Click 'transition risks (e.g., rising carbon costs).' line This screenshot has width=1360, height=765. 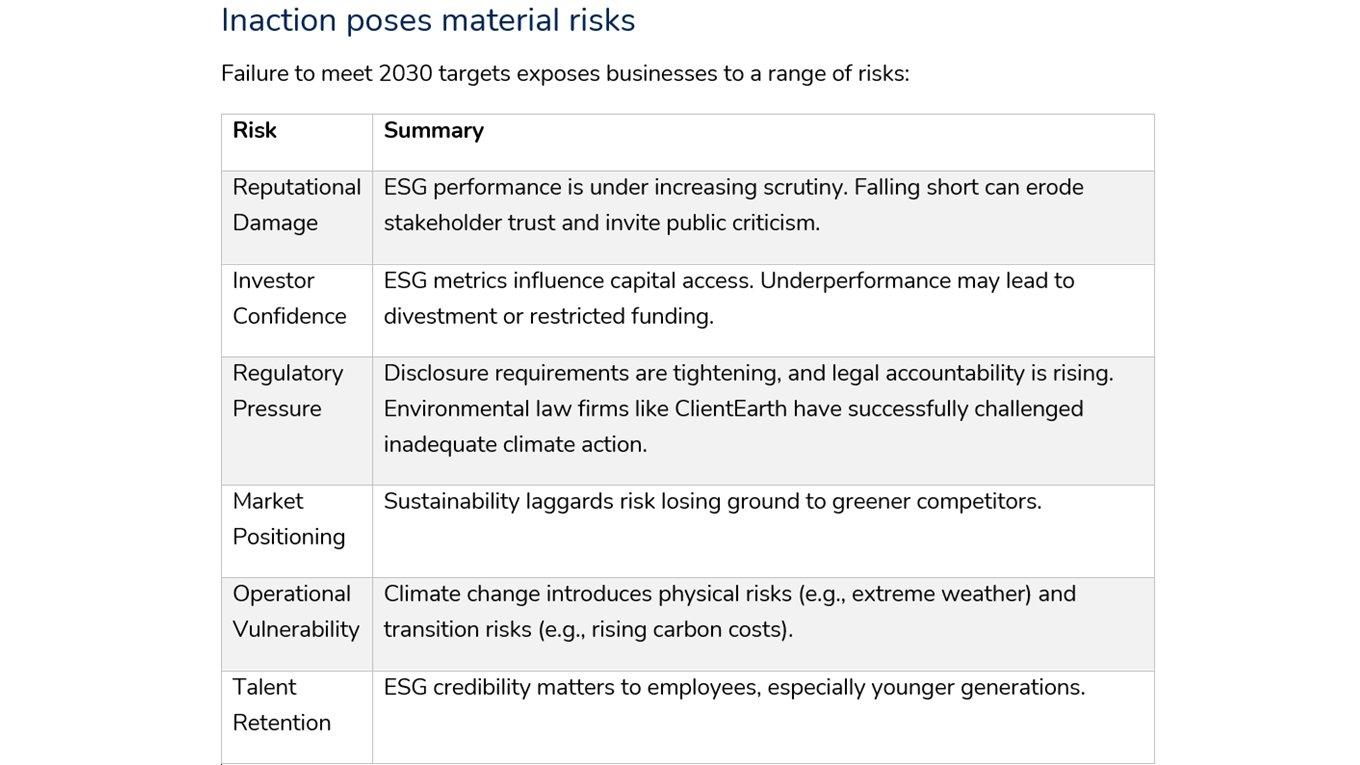coord(588,630)
